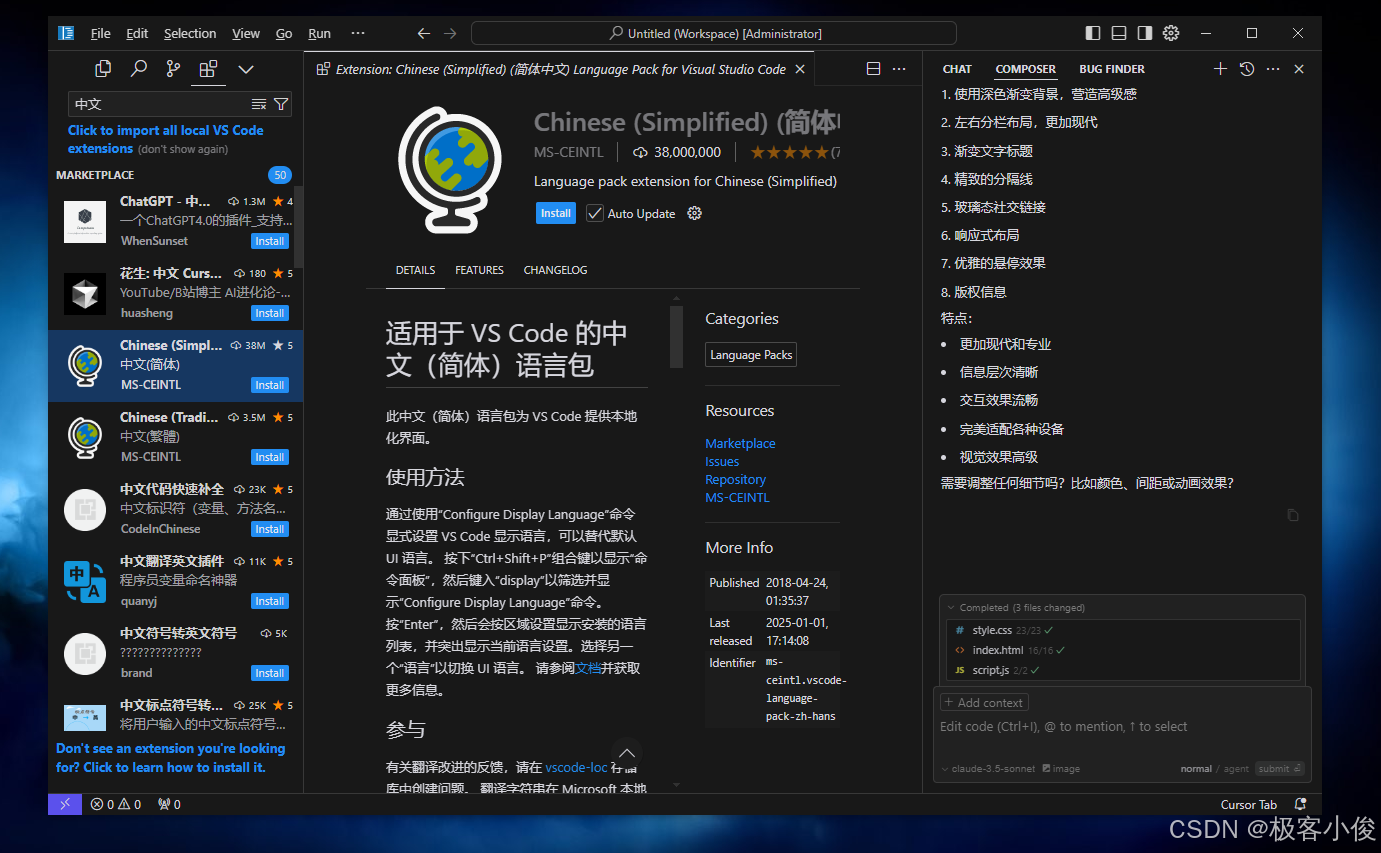
Task: Split the editor layout icon
Action: tap(873, 69)
